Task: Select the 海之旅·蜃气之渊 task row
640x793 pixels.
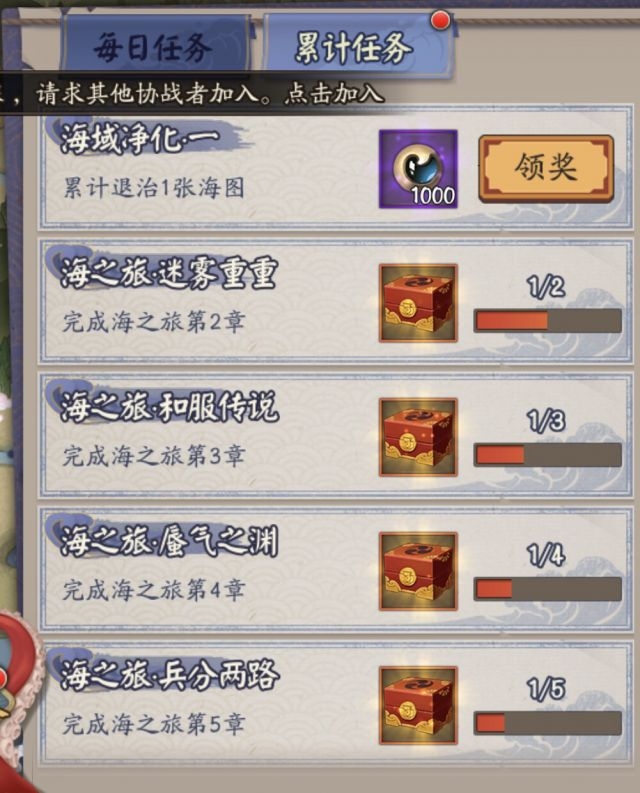Action: pos(336,570)
